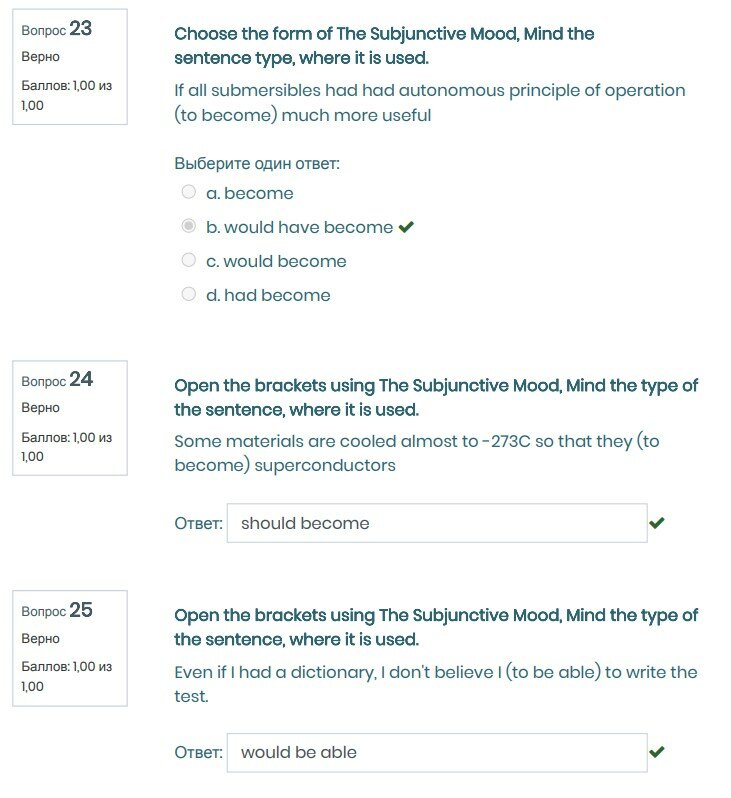Click the "Вопрос 24" question number
This screenshot has height=798, width=731.
tap(57, 380)
